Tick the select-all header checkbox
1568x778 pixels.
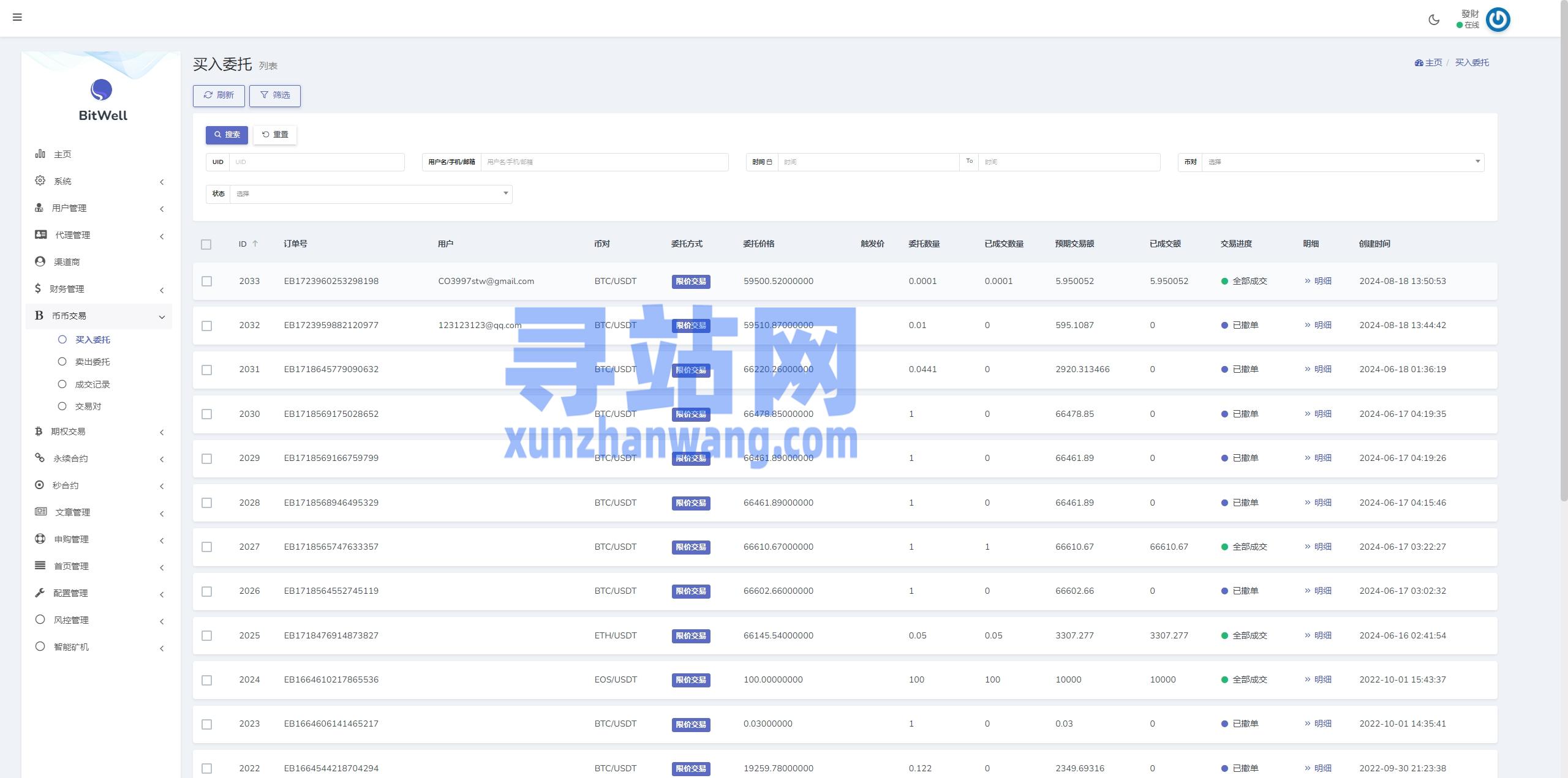coord(206,244)
